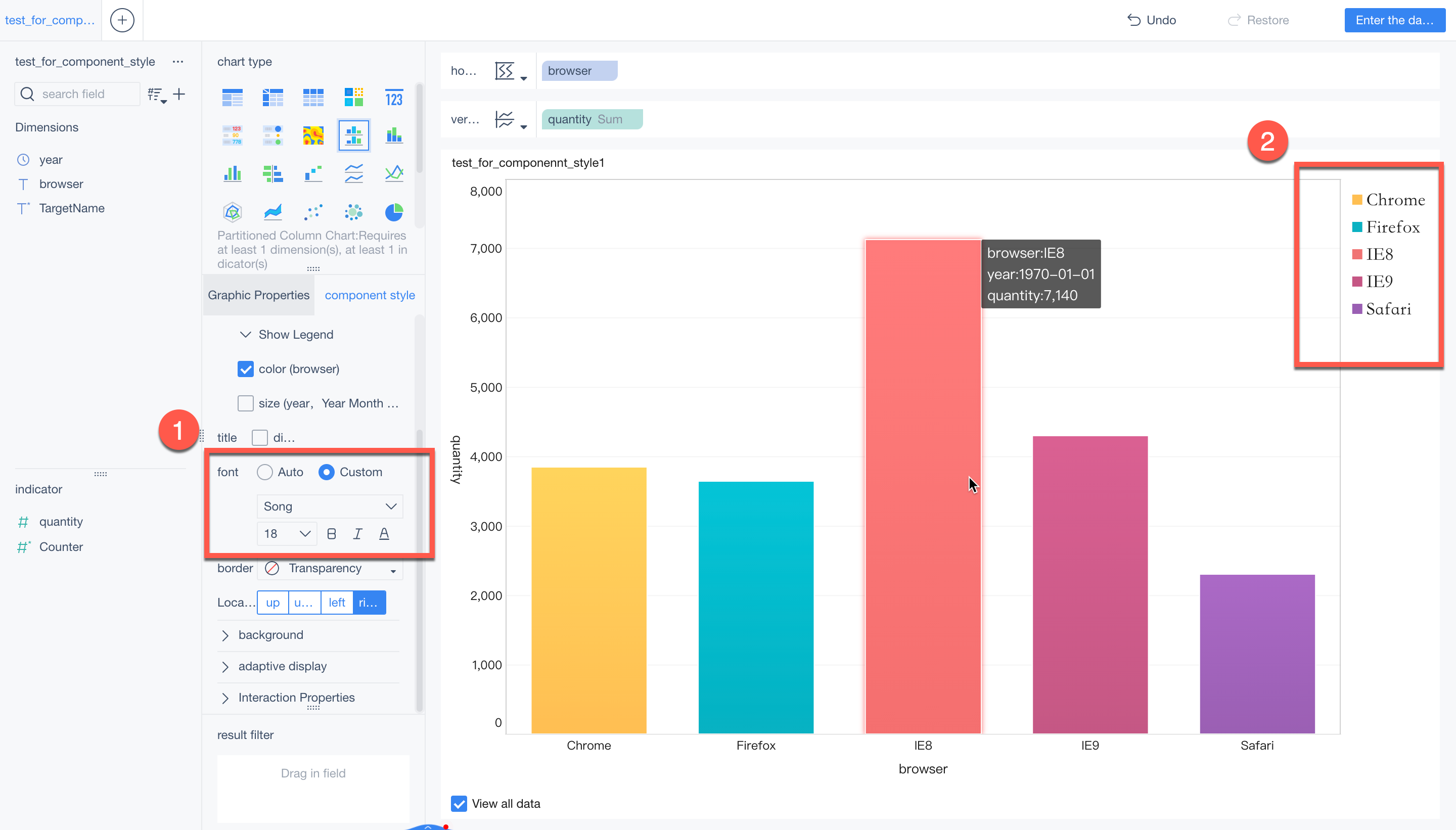Screen dimensions: 1456x830
Task: Expand the Interaction Properties section
Action: point(225,698)
